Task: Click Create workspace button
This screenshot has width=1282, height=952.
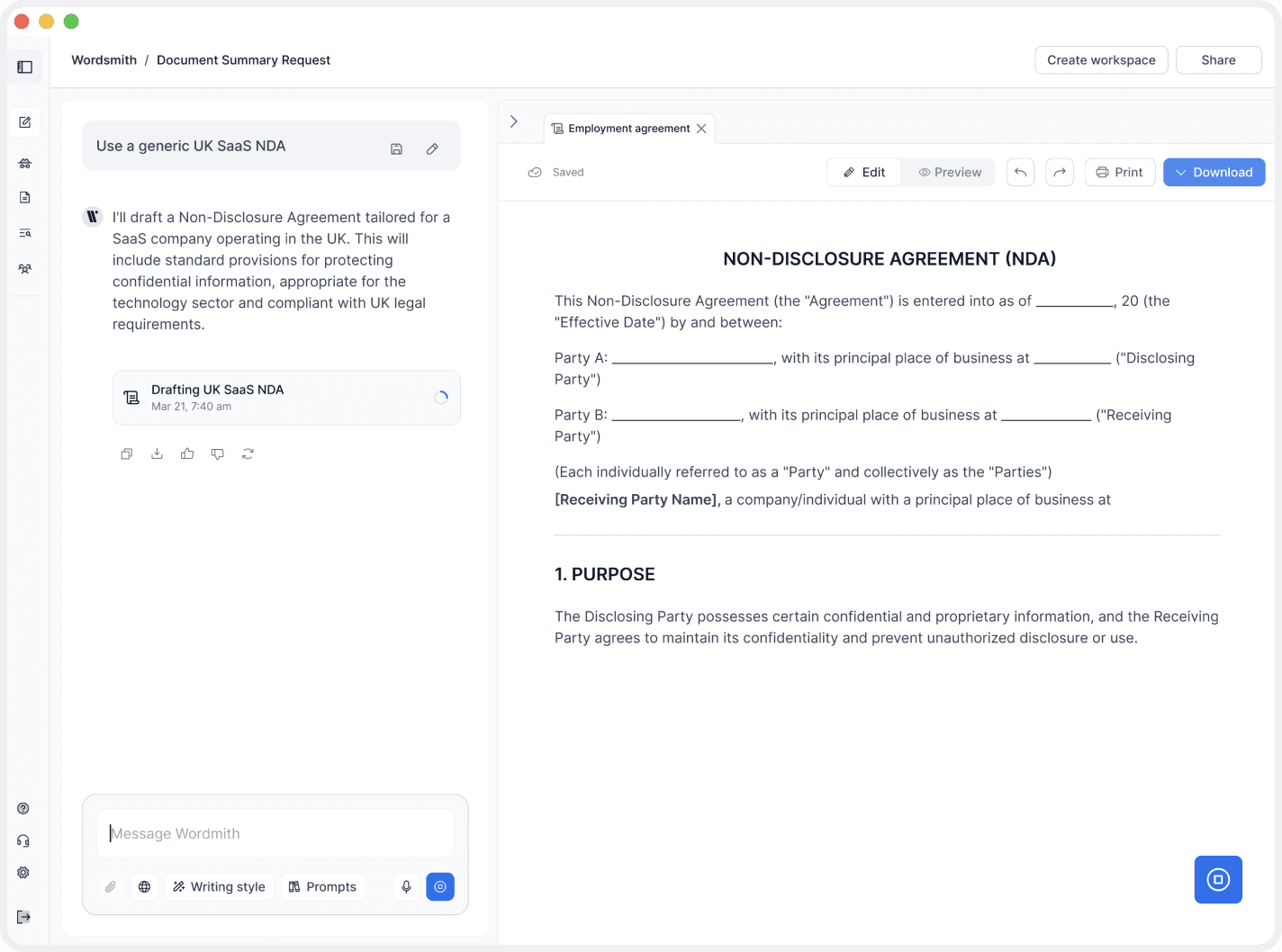Action: 1101,60
